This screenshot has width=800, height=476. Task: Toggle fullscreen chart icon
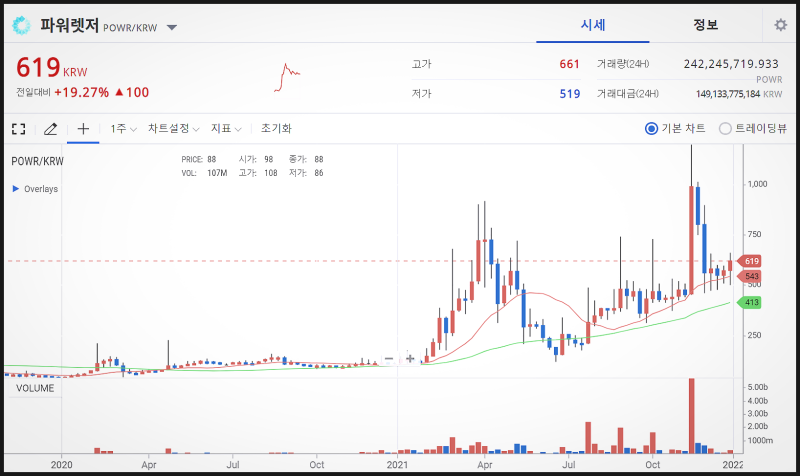(18, 129)
